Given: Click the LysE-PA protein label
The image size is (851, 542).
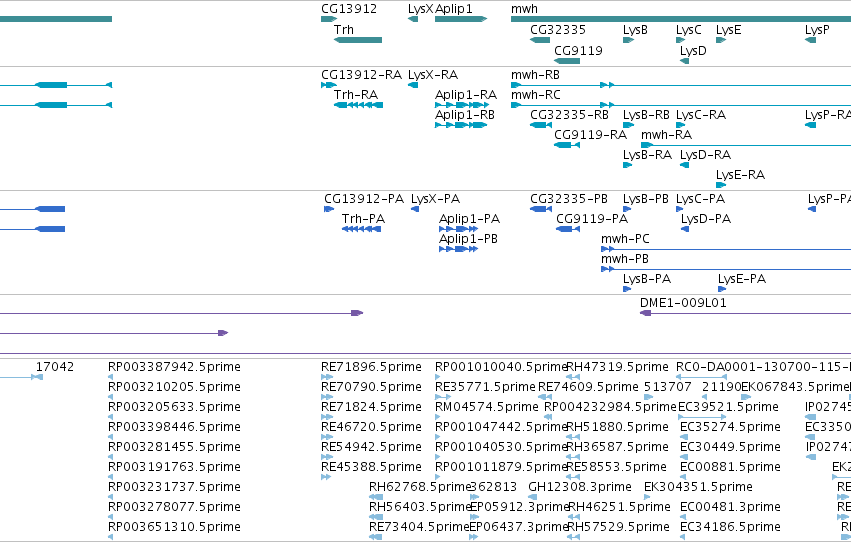Looking at the screenshot, I should (742, 279).
